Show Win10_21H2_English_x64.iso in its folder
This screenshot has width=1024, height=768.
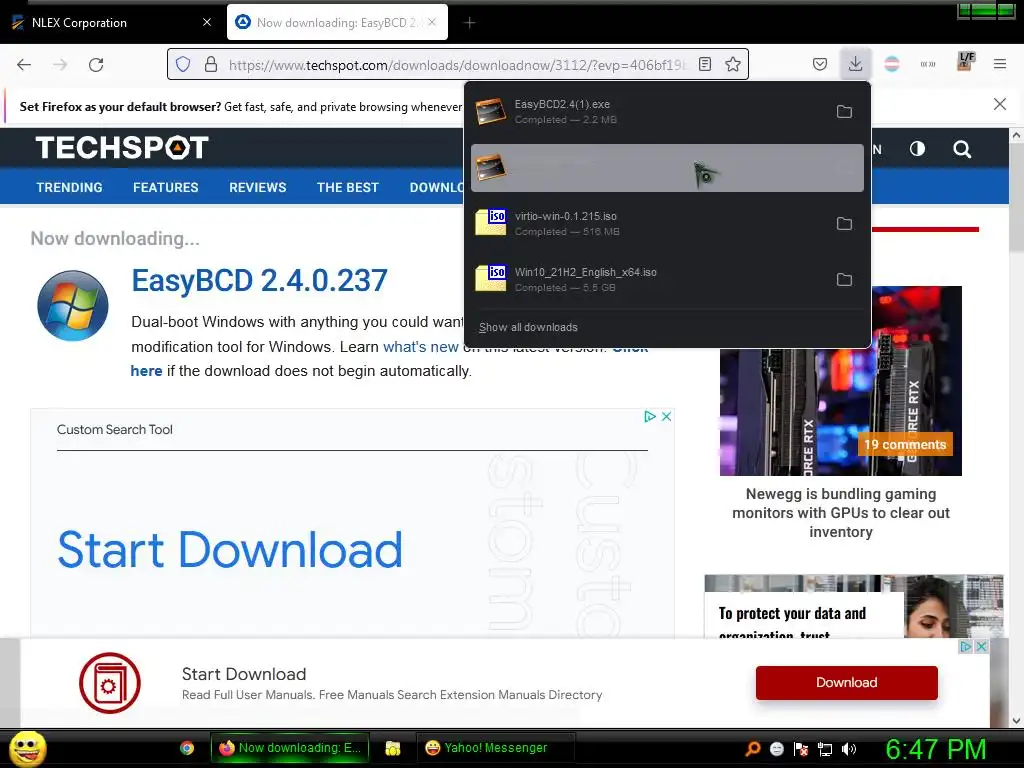click(844, 280)
